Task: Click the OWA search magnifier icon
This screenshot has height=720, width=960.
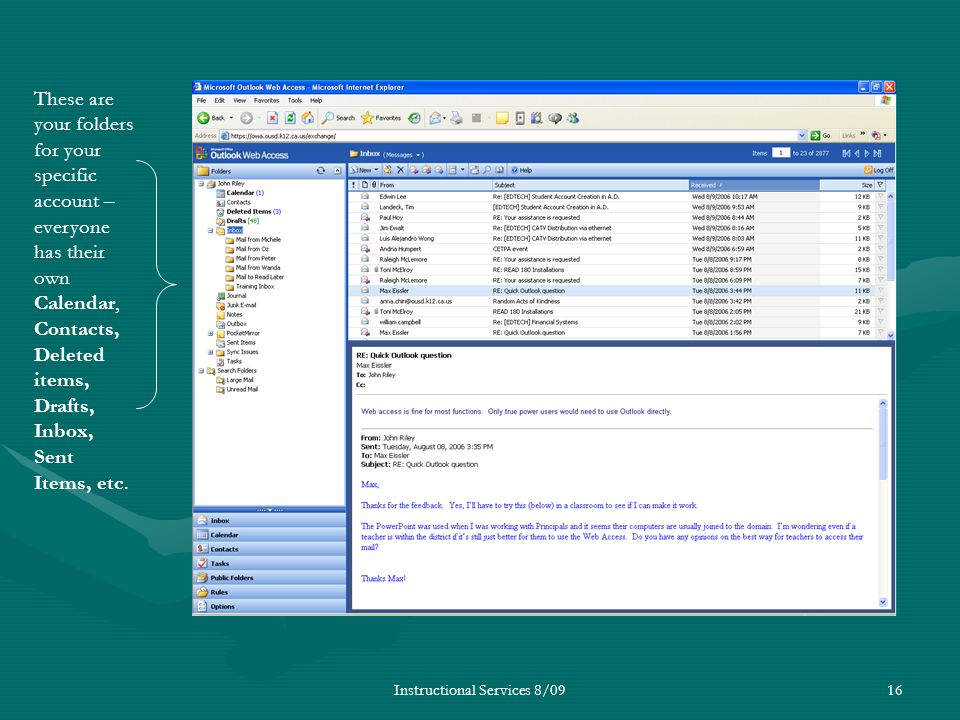Action: click(487, 170)
